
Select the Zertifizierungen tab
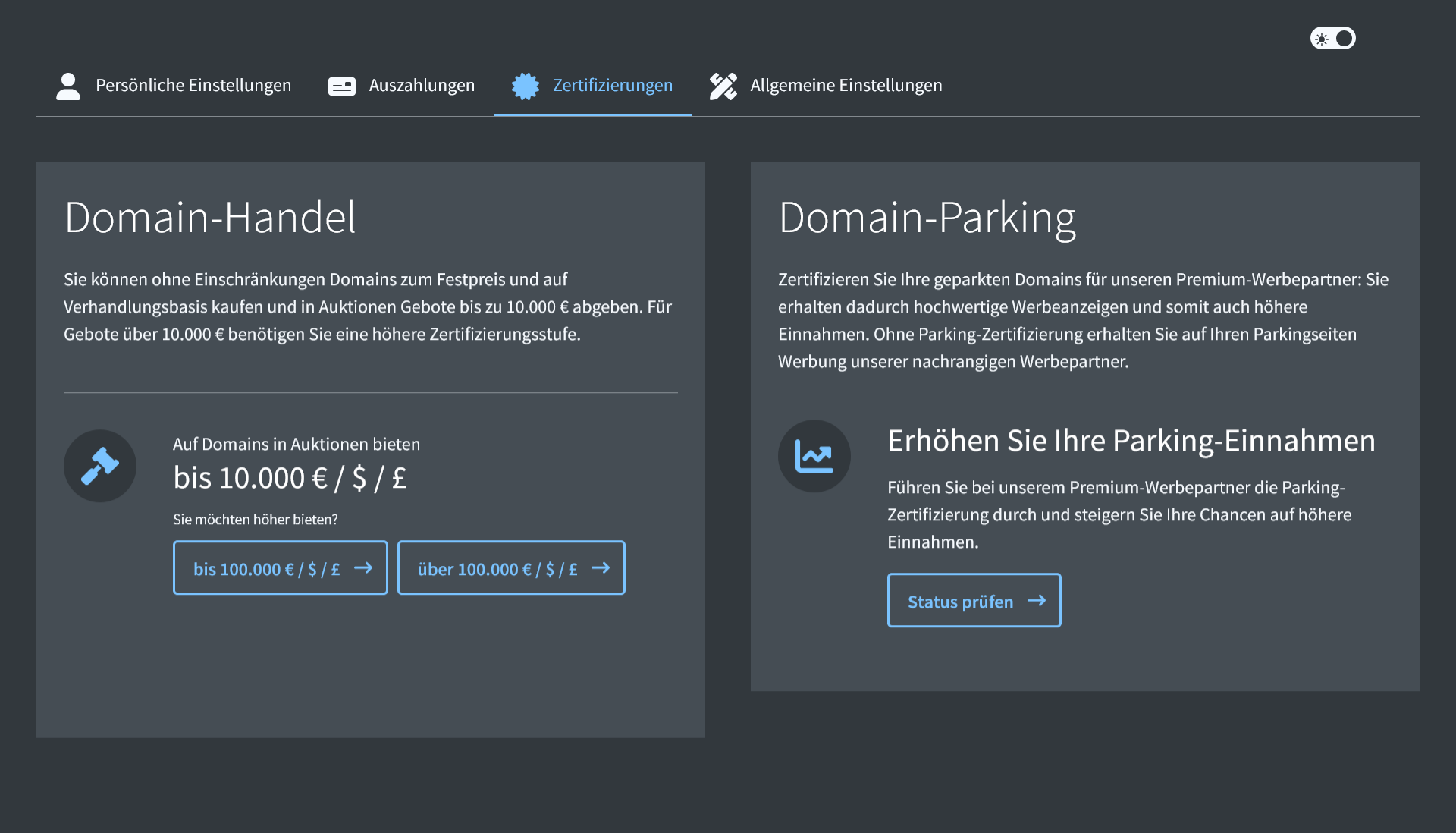point(612,86)
